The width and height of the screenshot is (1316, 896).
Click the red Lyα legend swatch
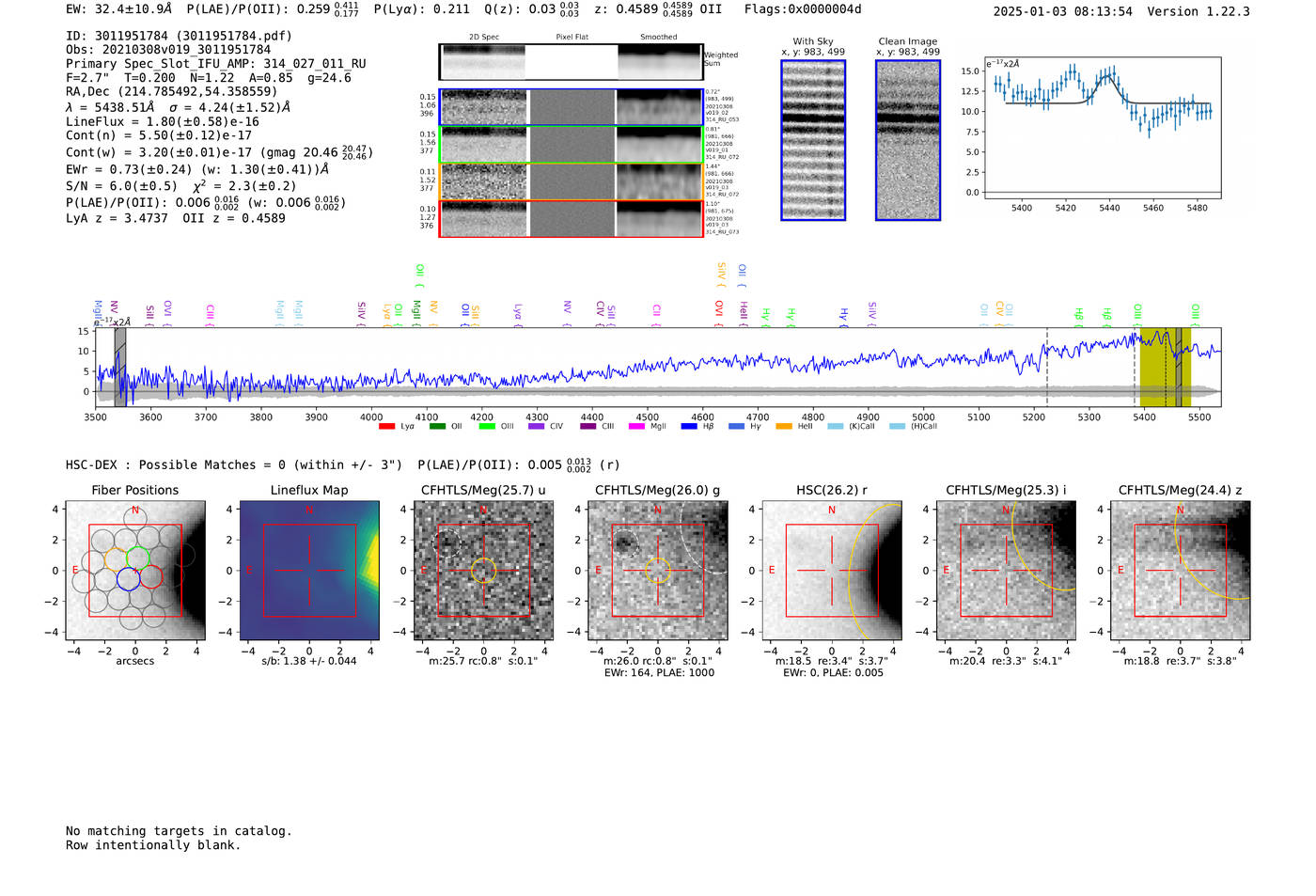[386, 427]
